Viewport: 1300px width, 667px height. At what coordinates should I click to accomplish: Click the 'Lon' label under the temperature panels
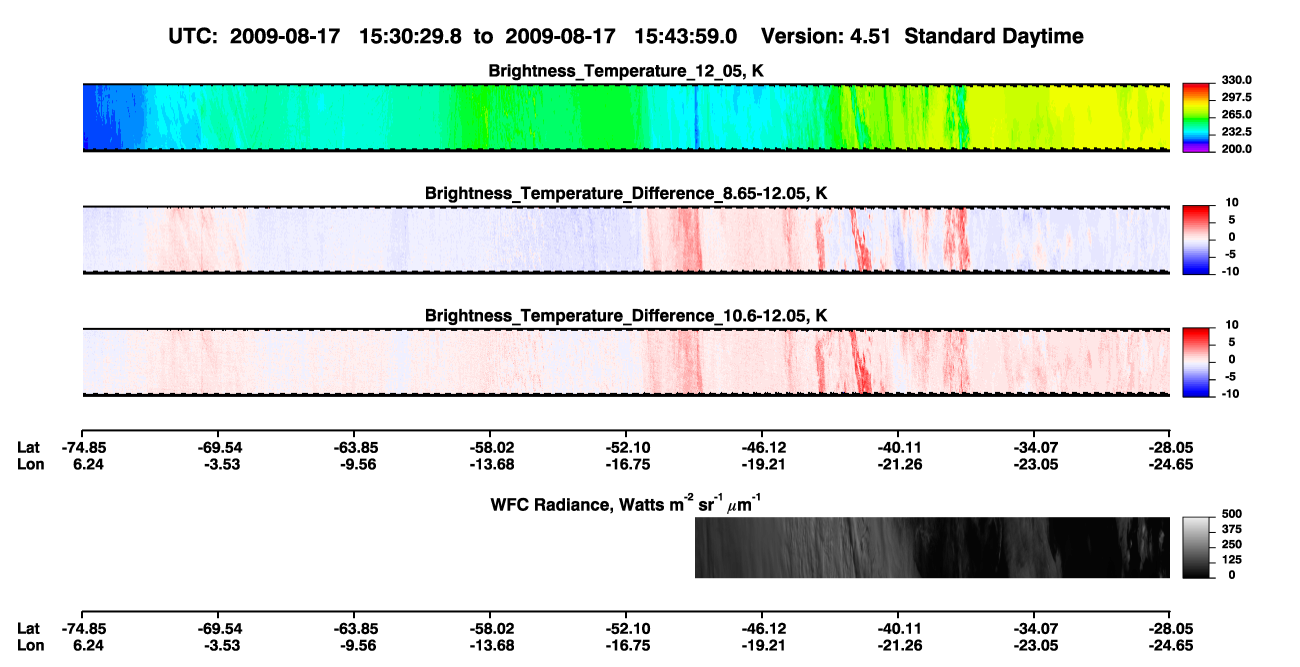tap(29, 464)
